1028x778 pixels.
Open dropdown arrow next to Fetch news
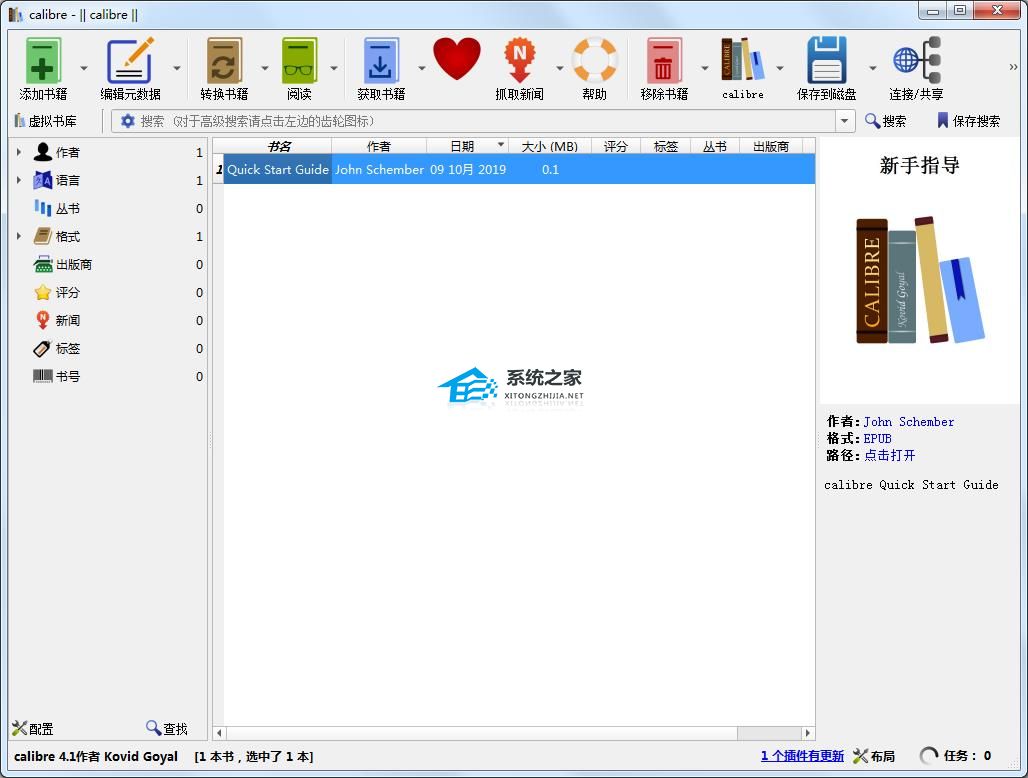click(560, 68)
